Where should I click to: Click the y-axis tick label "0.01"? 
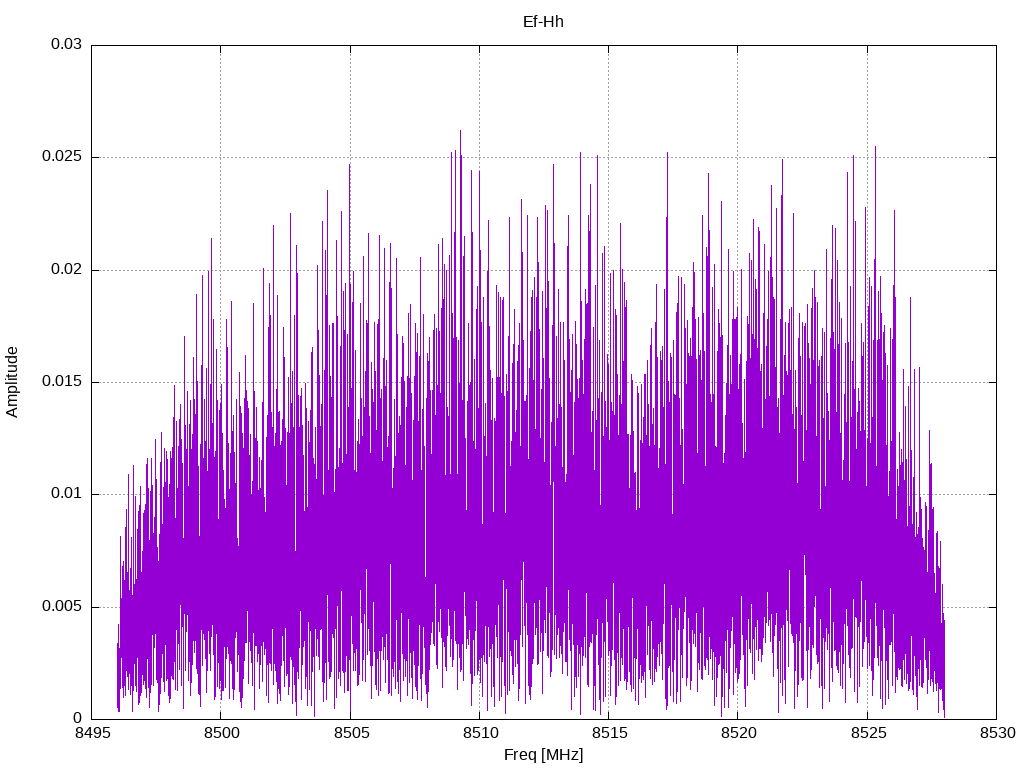pos(67,494)
